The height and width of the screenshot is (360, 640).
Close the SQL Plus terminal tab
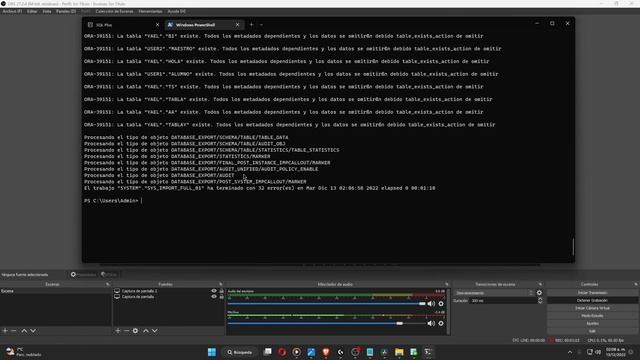(158, 25)
